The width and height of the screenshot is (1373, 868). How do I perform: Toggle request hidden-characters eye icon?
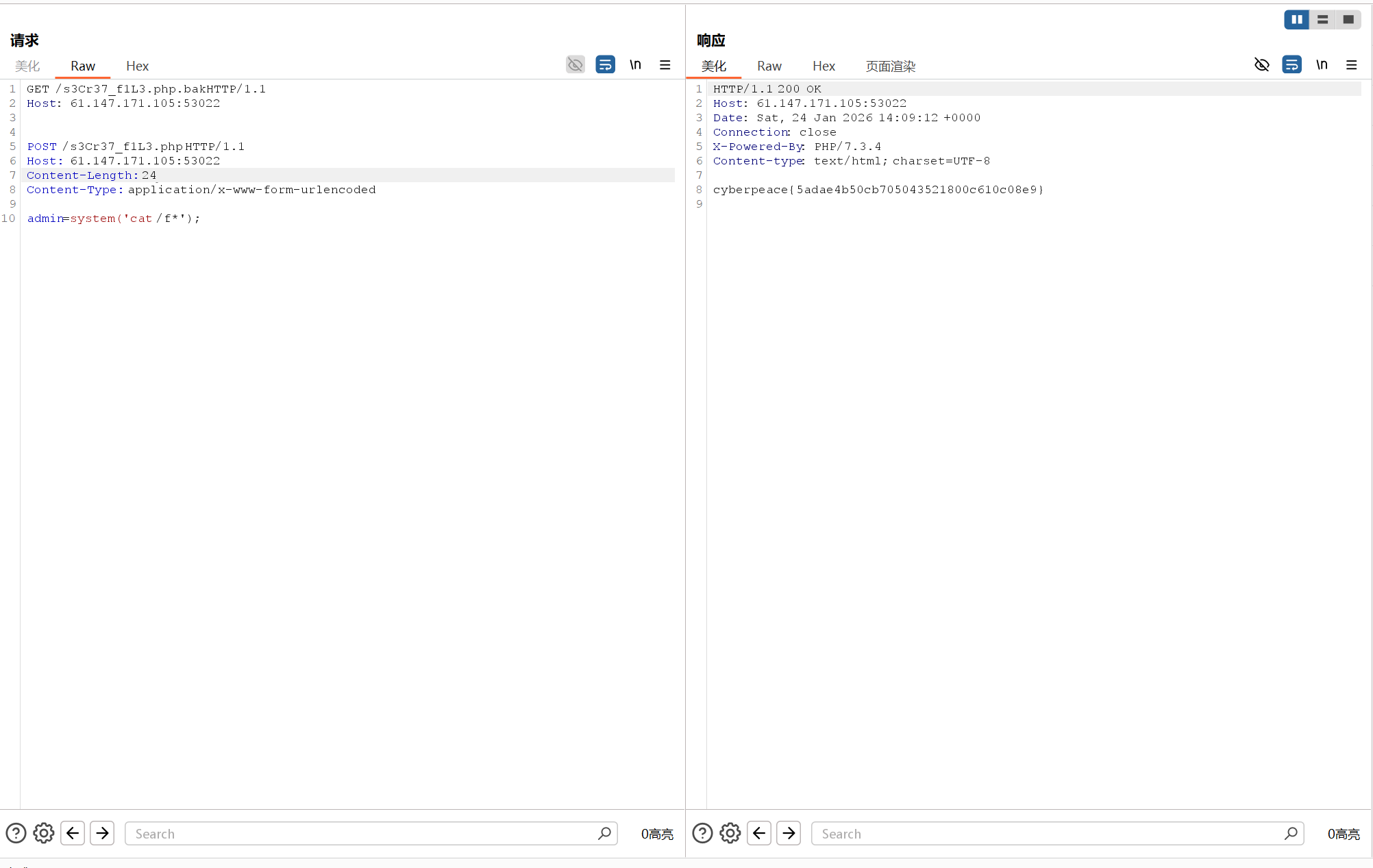pos(575,64)
